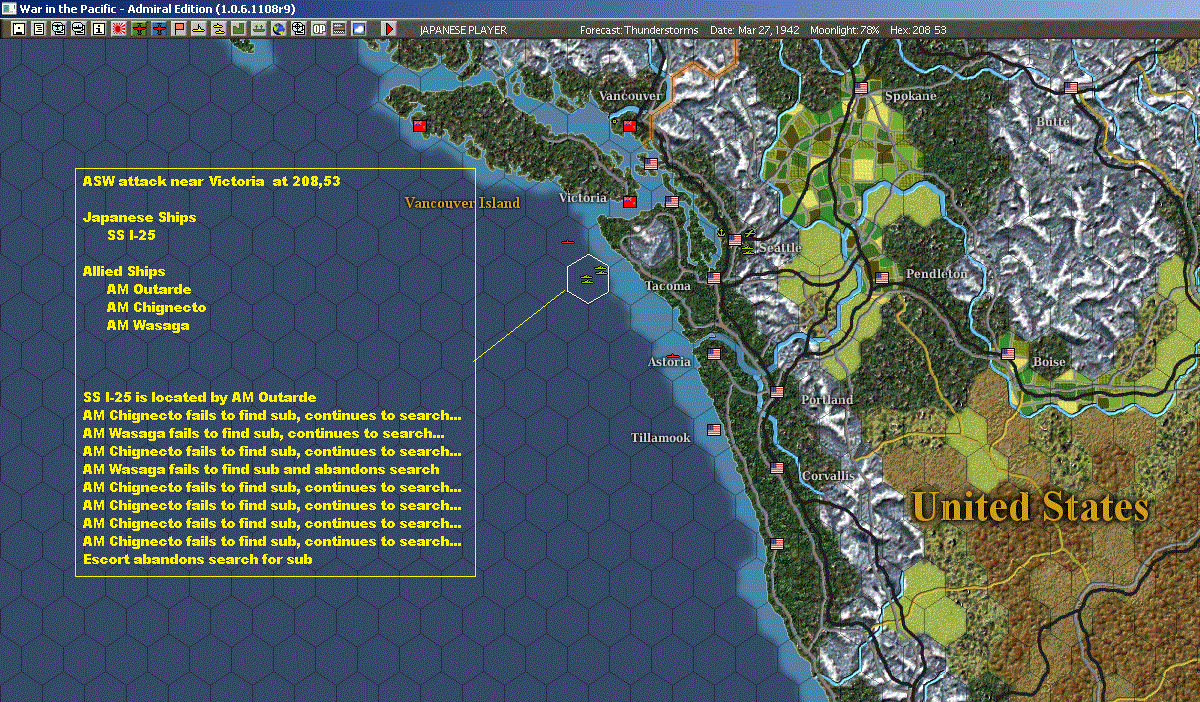Click the airfield icon above Seattle label
Viewport: 1200px width, 702px height.
point(749,234)
